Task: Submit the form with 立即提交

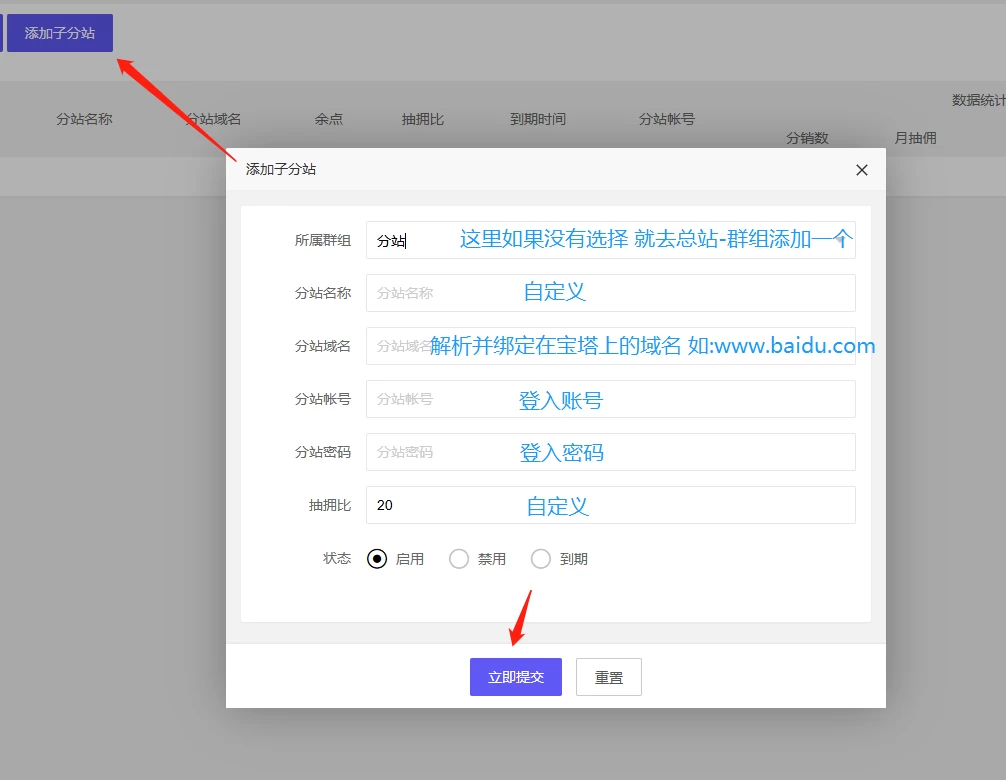Action: point(516,677)
